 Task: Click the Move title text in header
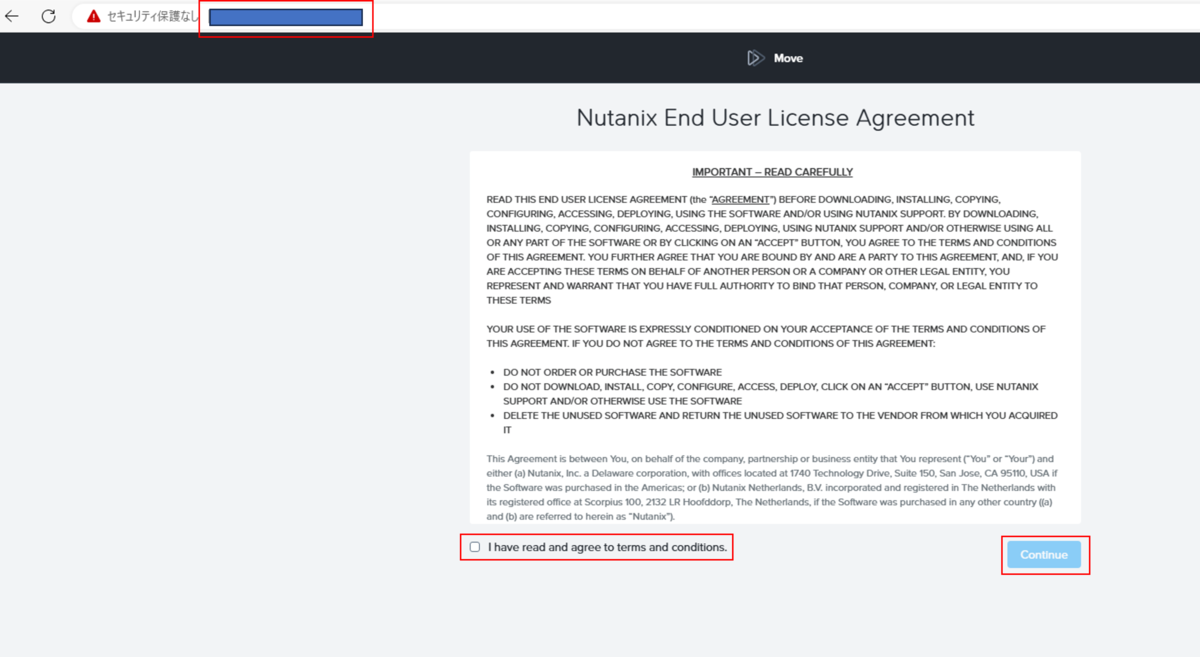coord(788,58)
